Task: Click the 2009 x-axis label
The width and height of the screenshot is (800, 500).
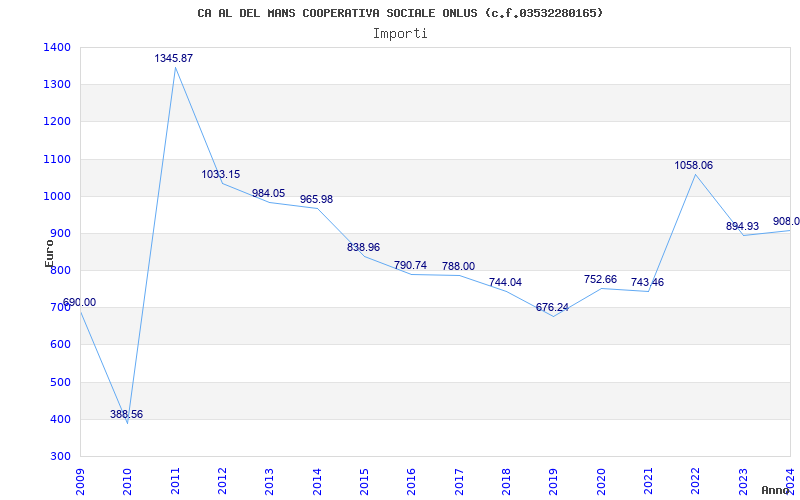Action: pos(80,482)
